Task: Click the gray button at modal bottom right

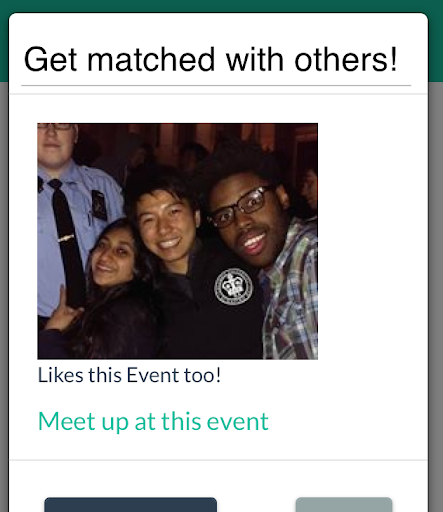Action: (344, 505)
